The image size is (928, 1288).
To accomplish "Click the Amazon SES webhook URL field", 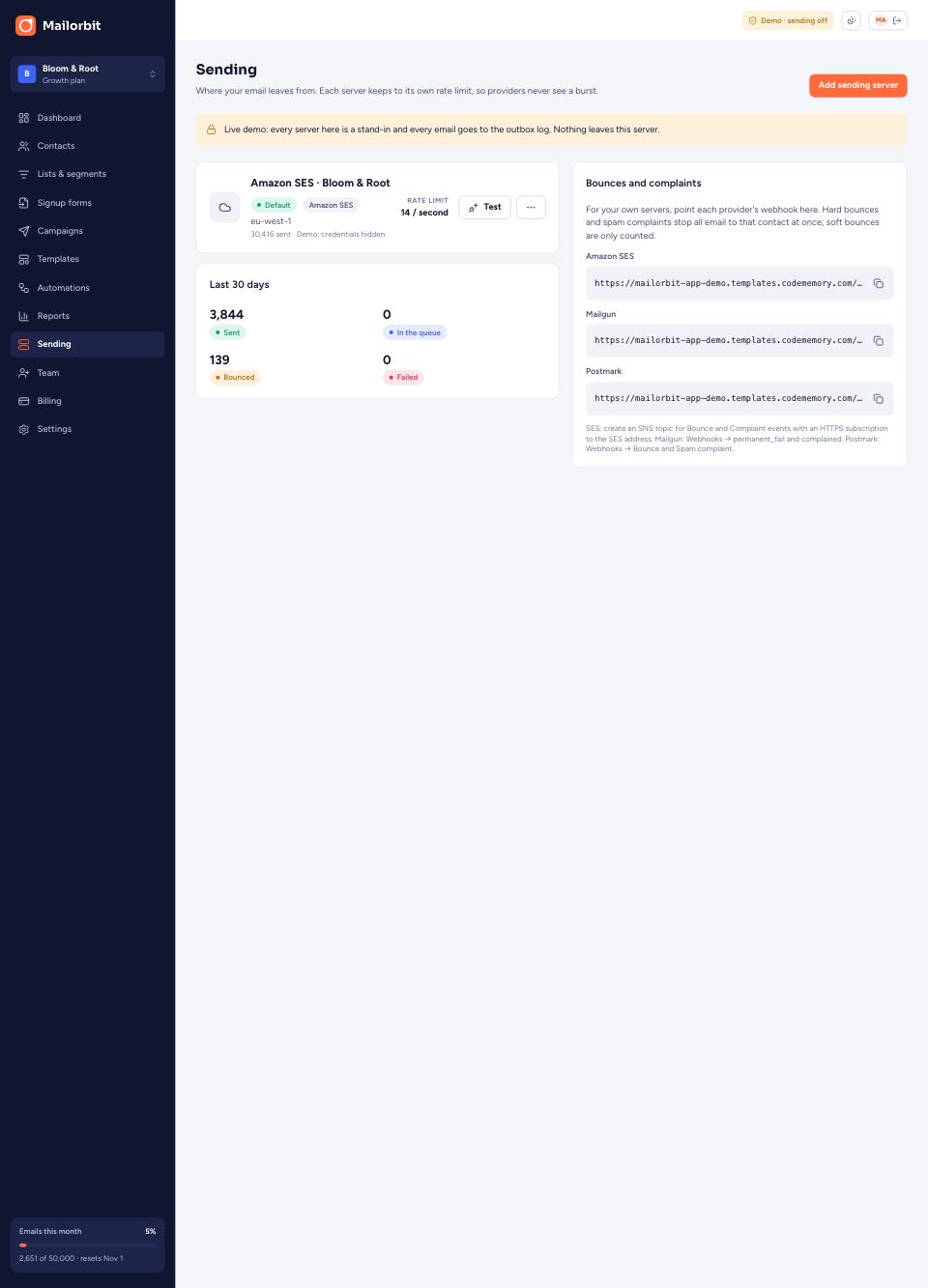I will (739, 283).
